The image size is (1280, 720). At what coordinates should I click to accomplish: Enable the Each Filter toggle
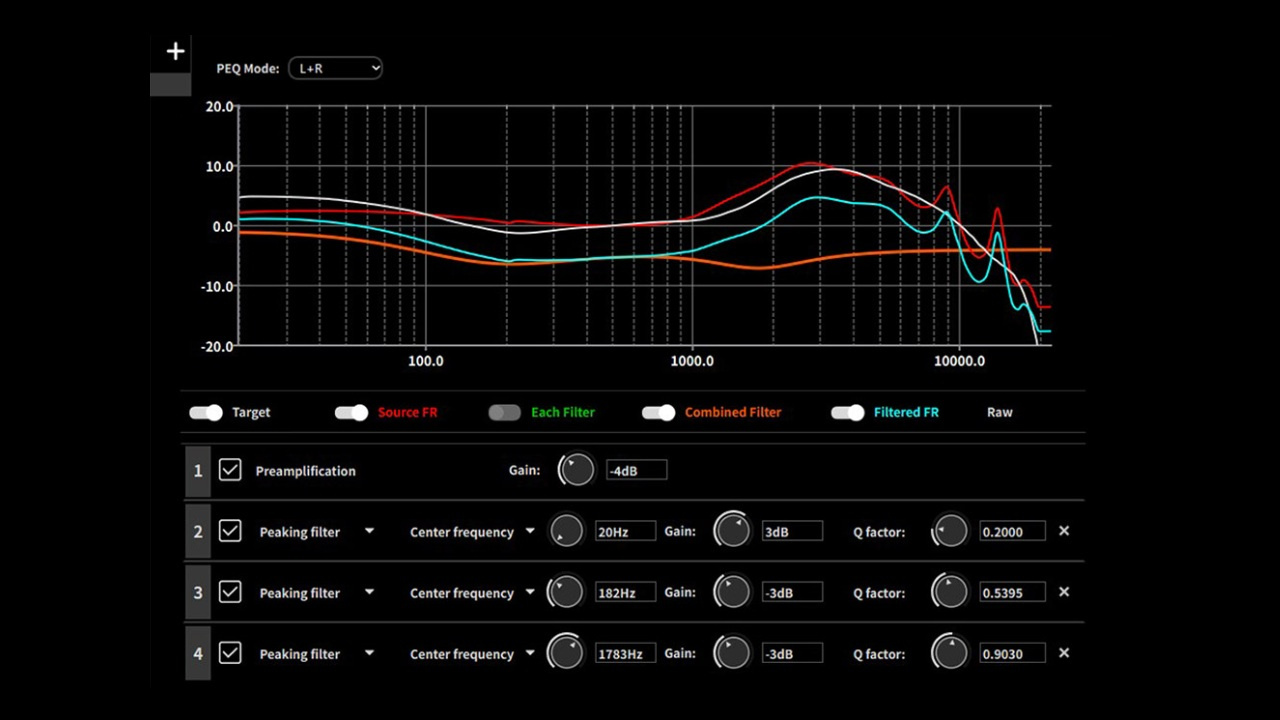click(505, 413)
